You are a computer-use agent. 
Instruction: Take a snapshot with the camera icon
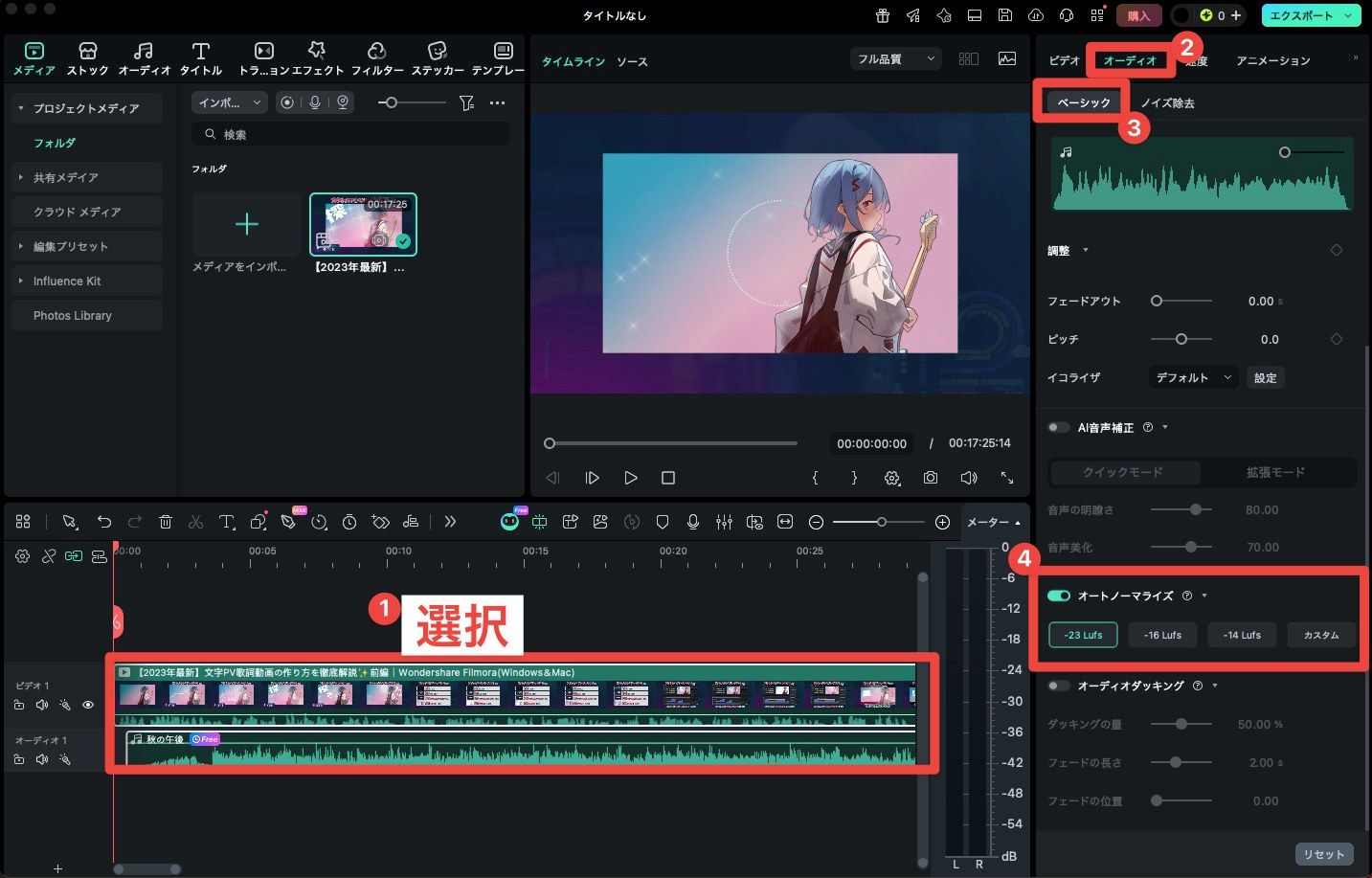[x=931, y=477]
